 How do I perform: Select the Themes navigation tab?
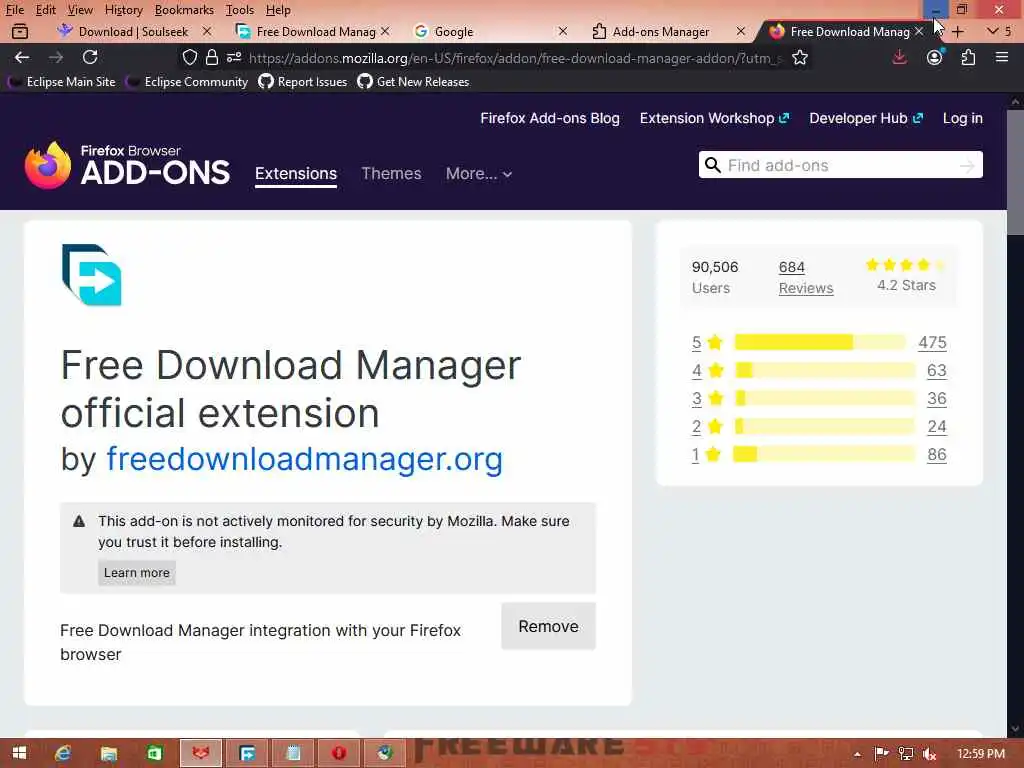click(x=391, y=174)
